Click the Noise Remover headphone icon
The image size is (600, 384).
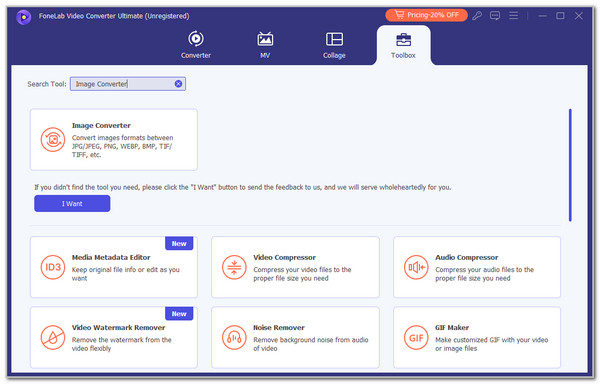tap(234, 337)
